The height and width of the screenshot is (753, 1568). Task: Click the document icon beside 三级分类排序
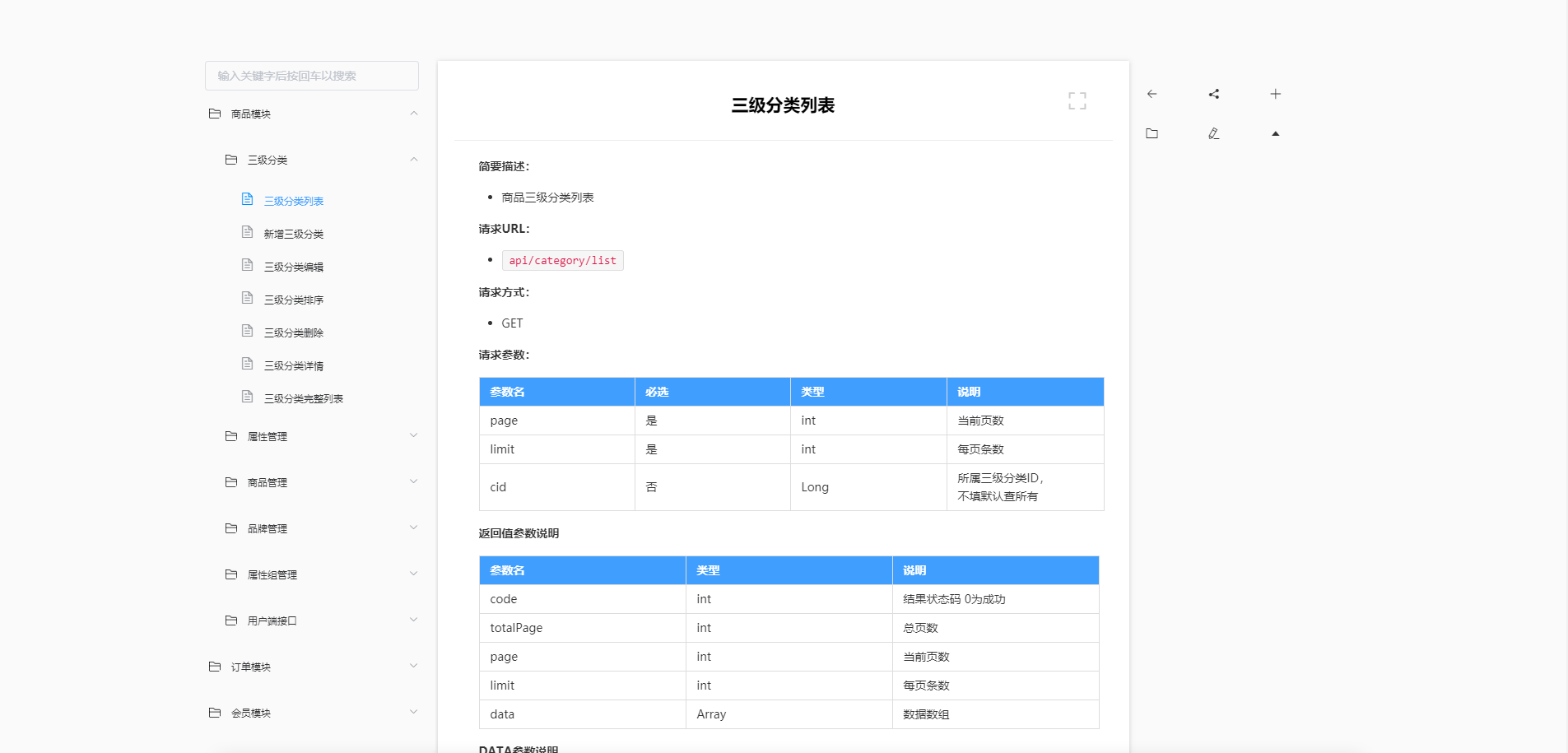pos(247,298)
